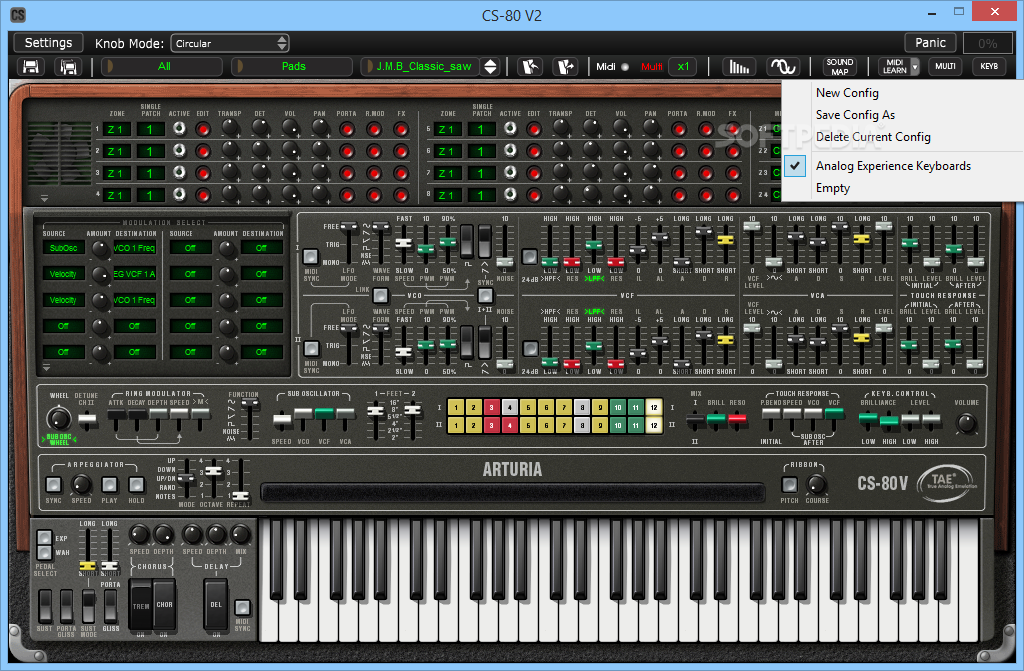The width and height of the screenshot is (1024, 671).
Task: Select red memory button 4 in row II
Action: tap(510, 425)
